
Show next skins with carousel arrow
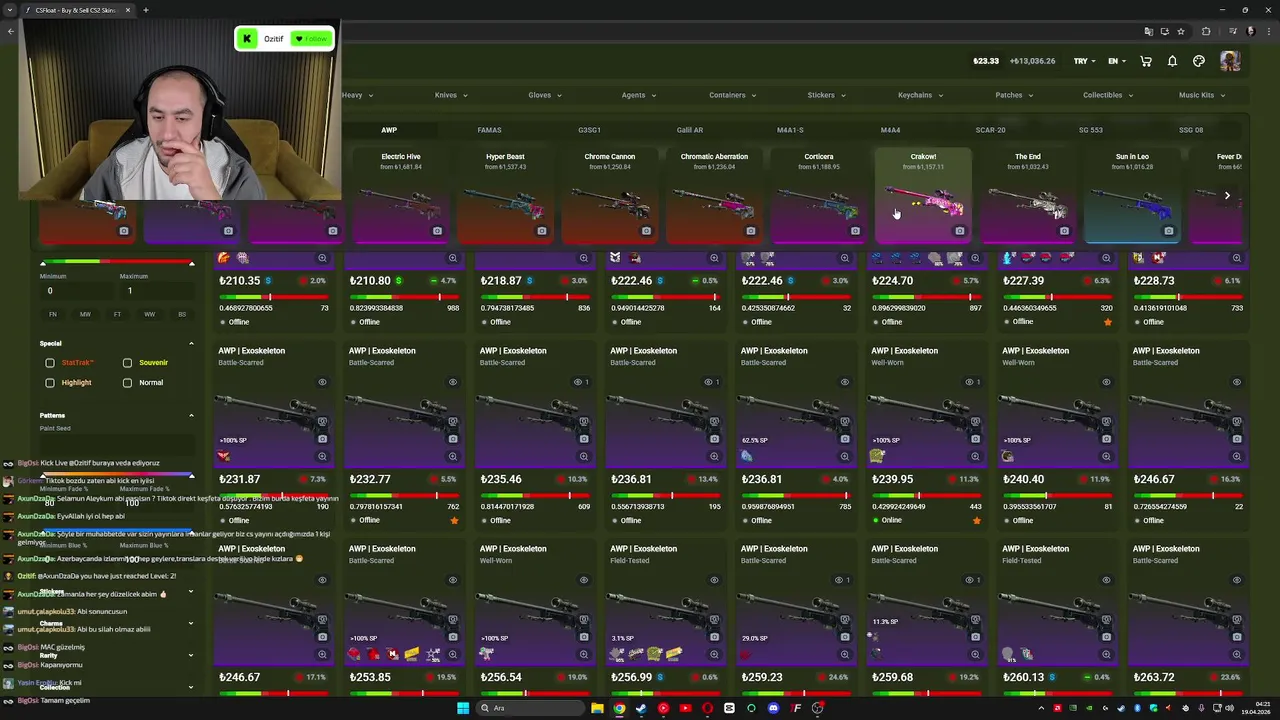point(1227,195)
